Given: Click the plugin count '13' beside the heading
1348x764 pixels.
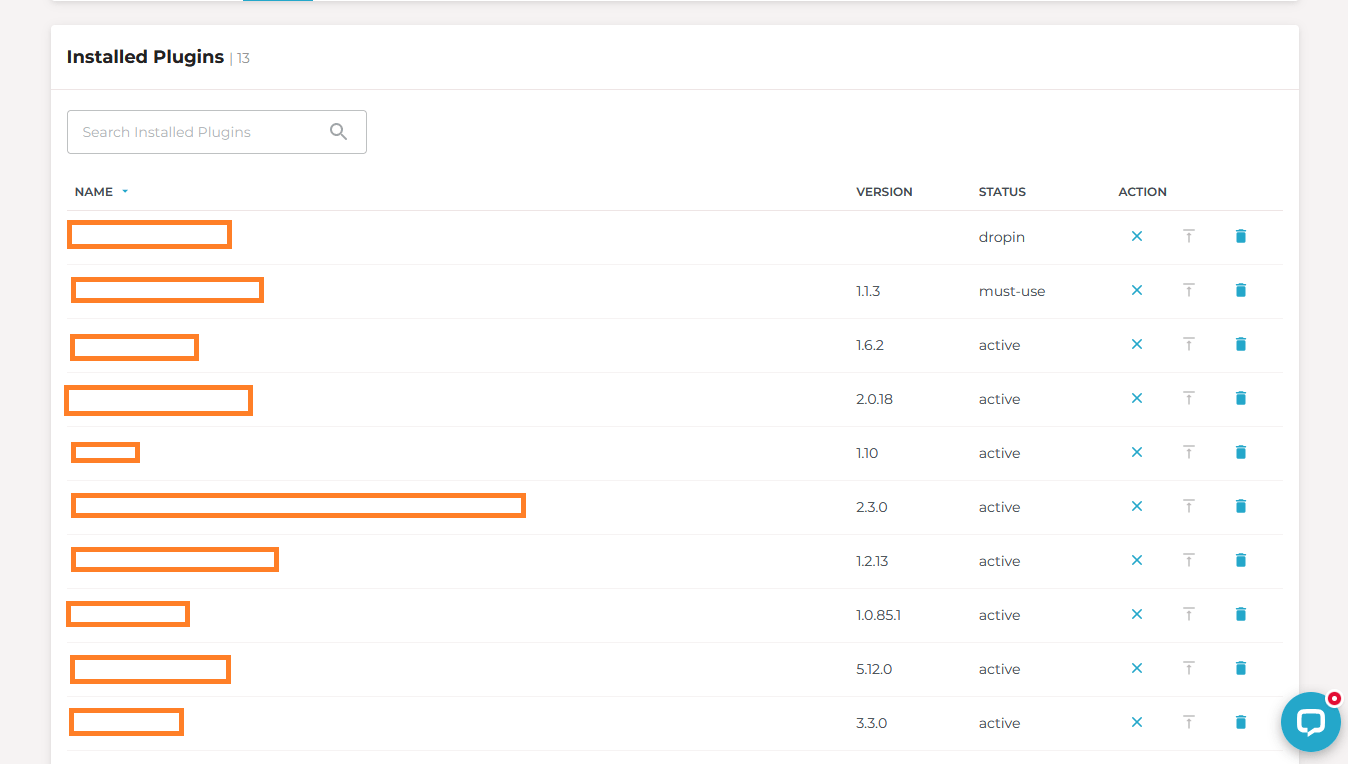Looking at the screenshot, I should (x=243, y=59).
